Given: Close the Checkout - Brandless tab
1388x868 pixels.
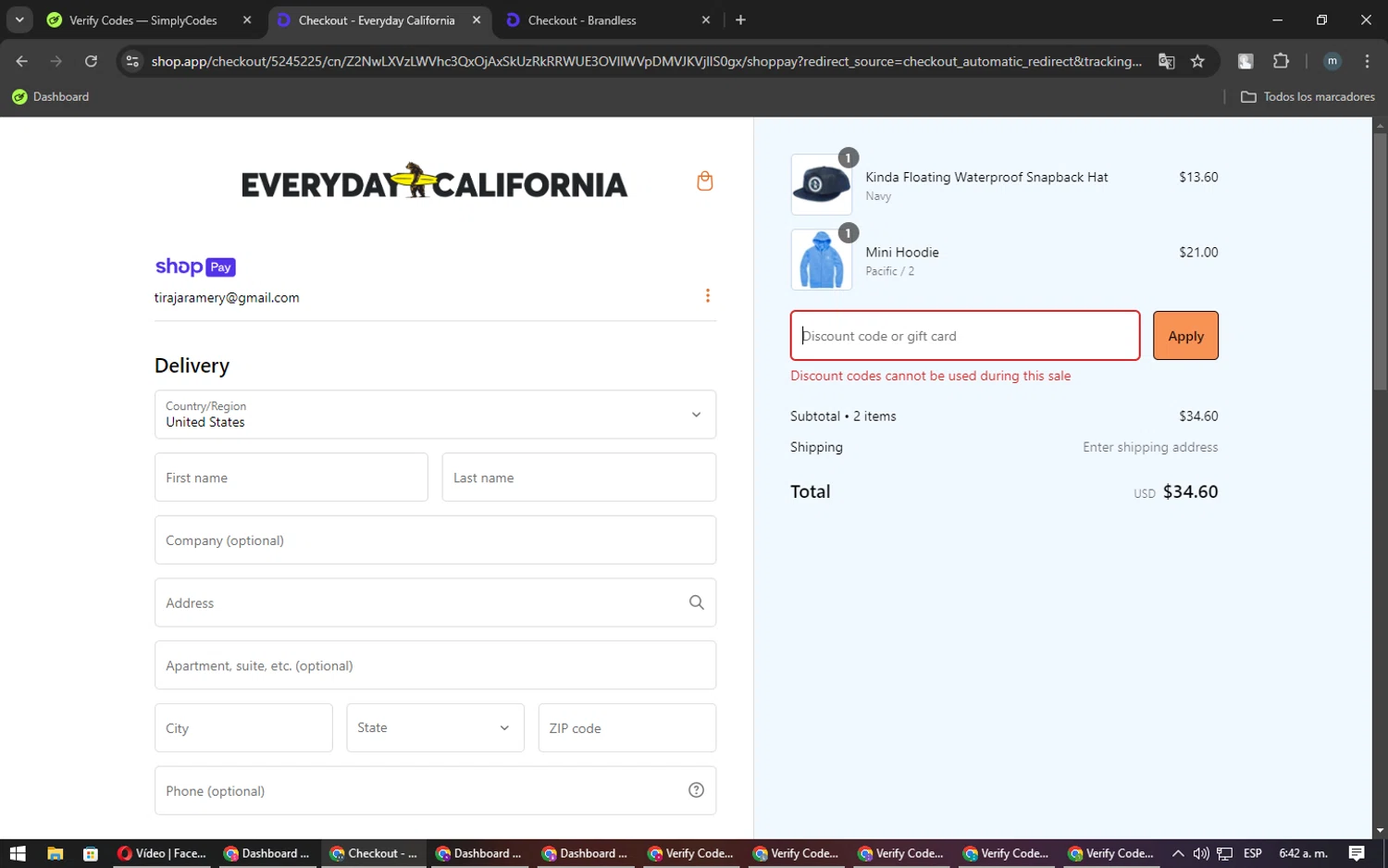Looking at the screenshot, I should (706, 19).
